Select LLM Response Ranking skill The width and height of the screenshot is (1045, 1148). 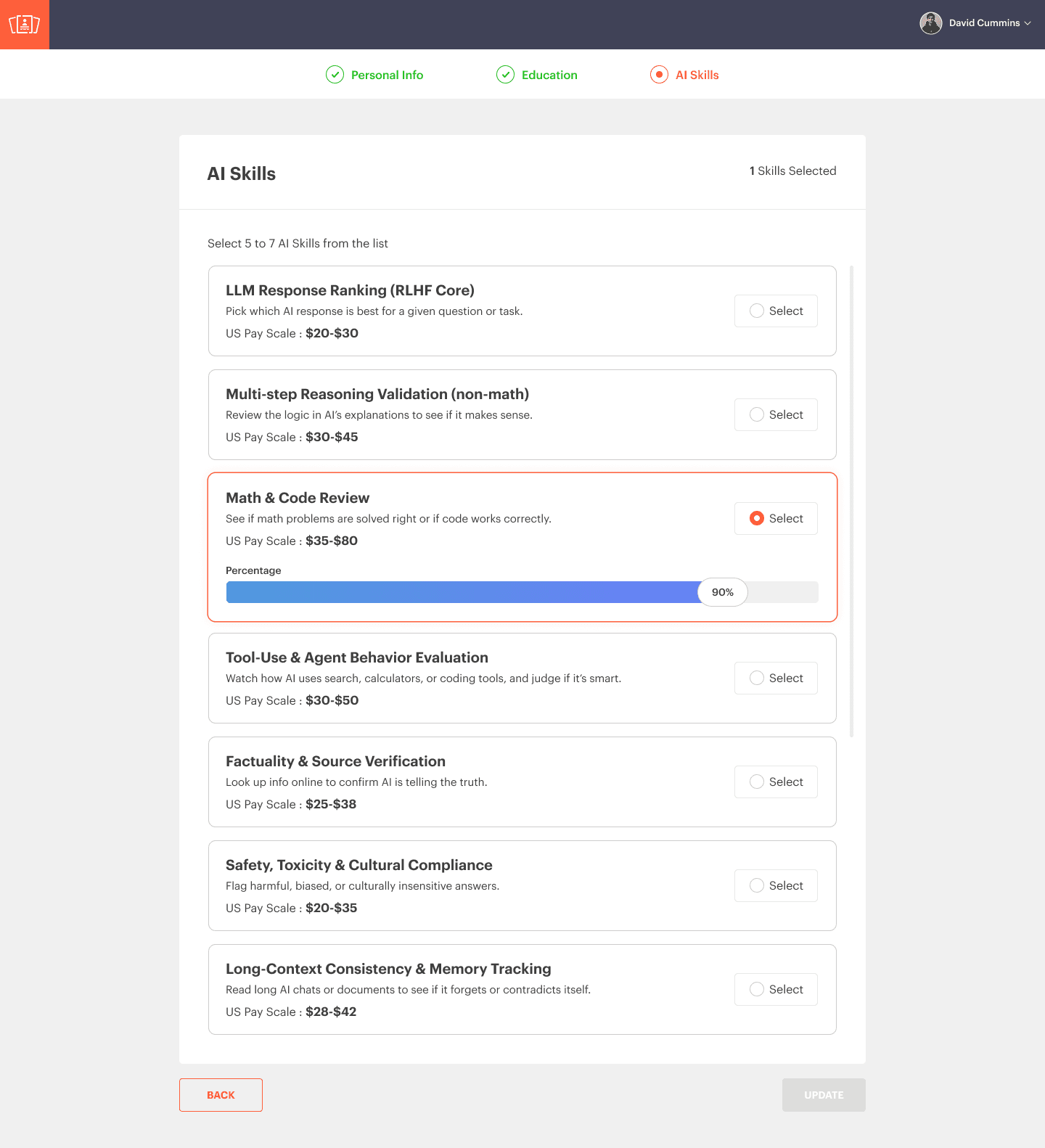pos(776,311)
